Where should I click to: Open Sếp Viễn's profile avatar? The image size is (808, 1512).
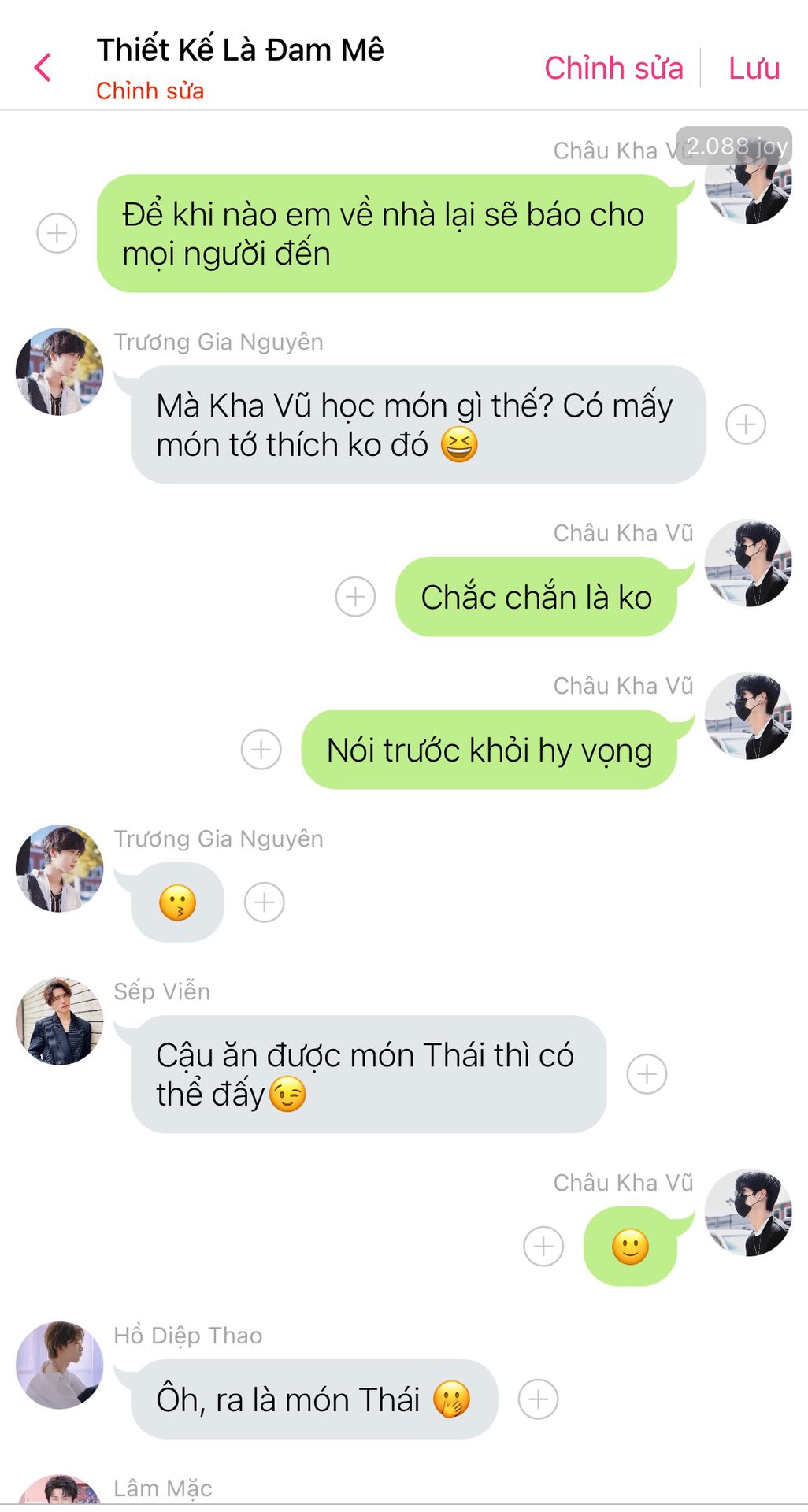point(60,1021)
